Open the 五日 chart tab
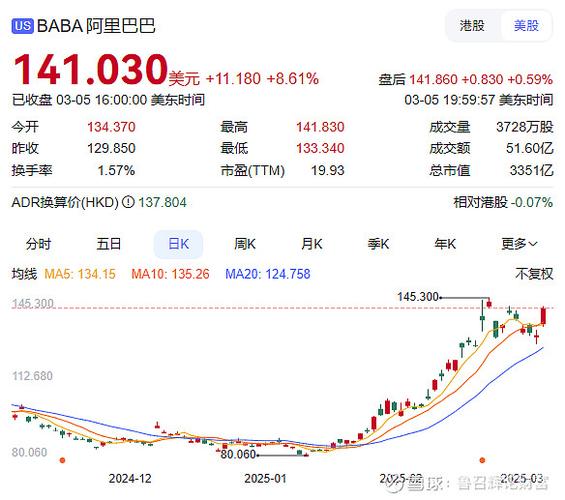Image resolution: width=565 pixels, height=500 pixels. (x=108, y=244)
